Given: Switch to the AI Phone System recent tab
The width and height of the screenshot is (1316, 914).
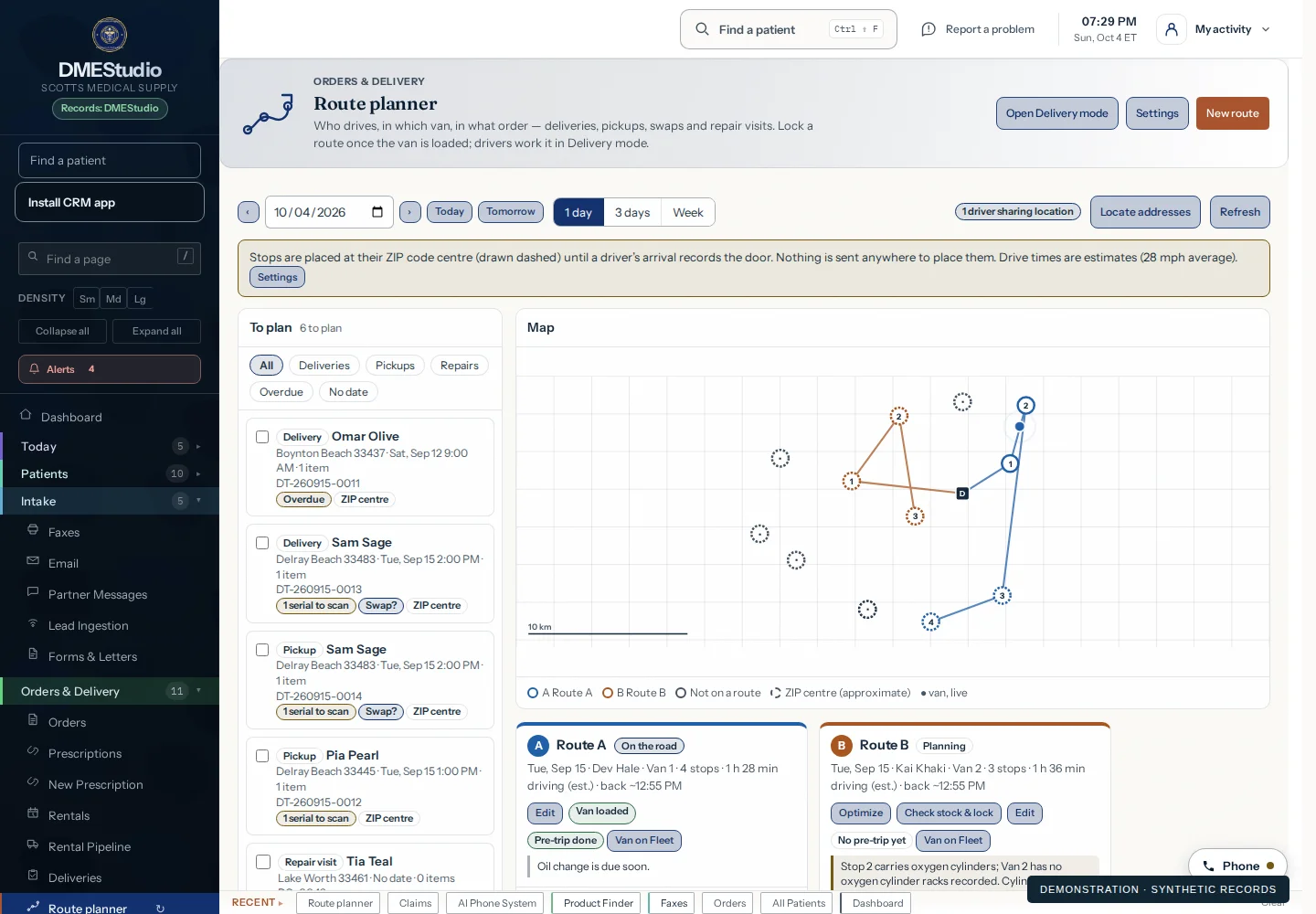Looking at the screenshot, I should 497,903.
